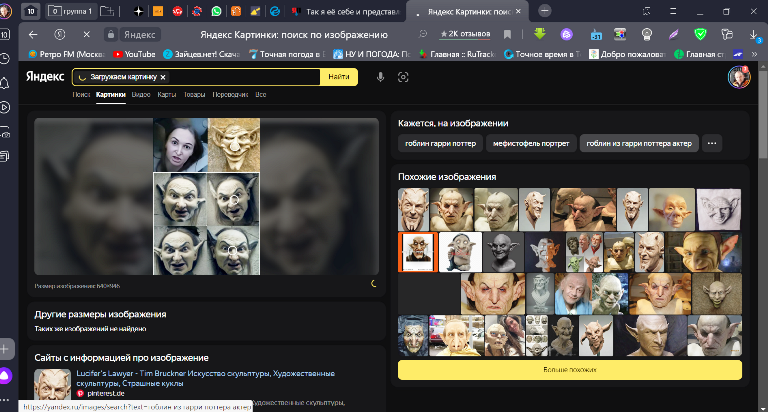Switch to the Товары tab
The width and height of the screenshot is (768, 412).
coord(194,95)
